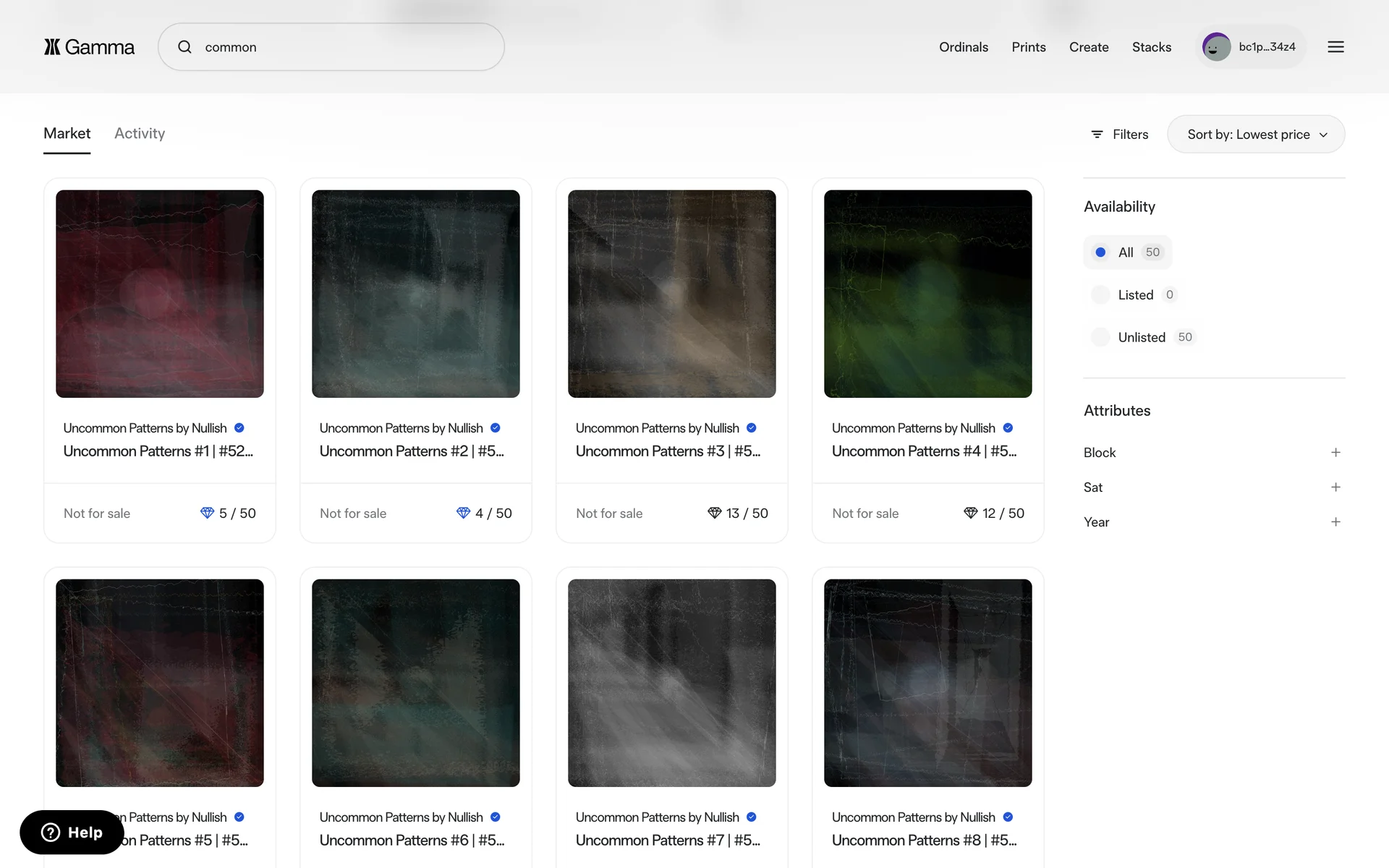The width and height of the screenshot is (1389, 868).
Task: Expand the Year attribute filter
Action: click(x=1335, y=522)
